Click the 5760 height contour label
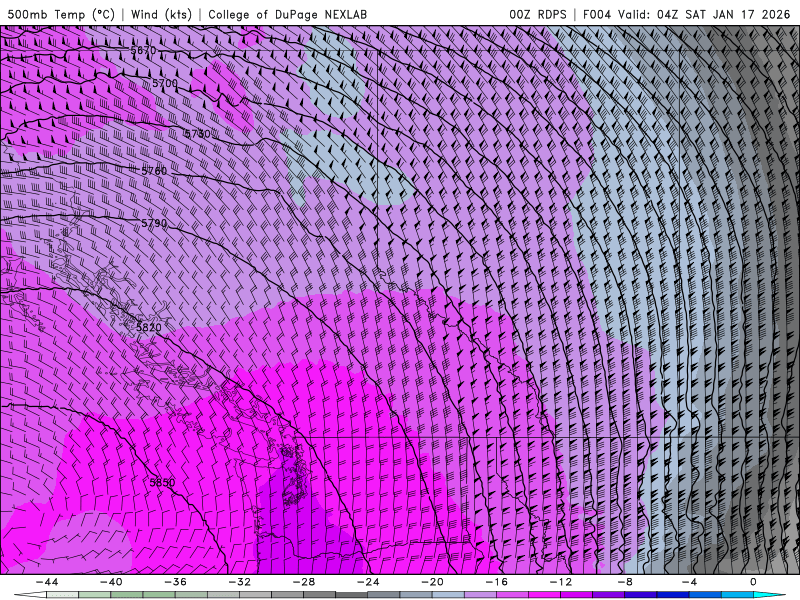 (154, 171)
